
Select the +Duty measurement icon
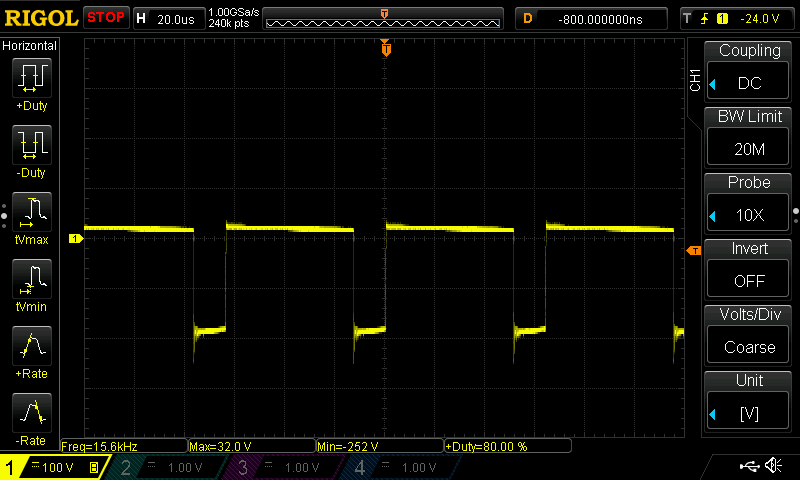coord(32,78)
